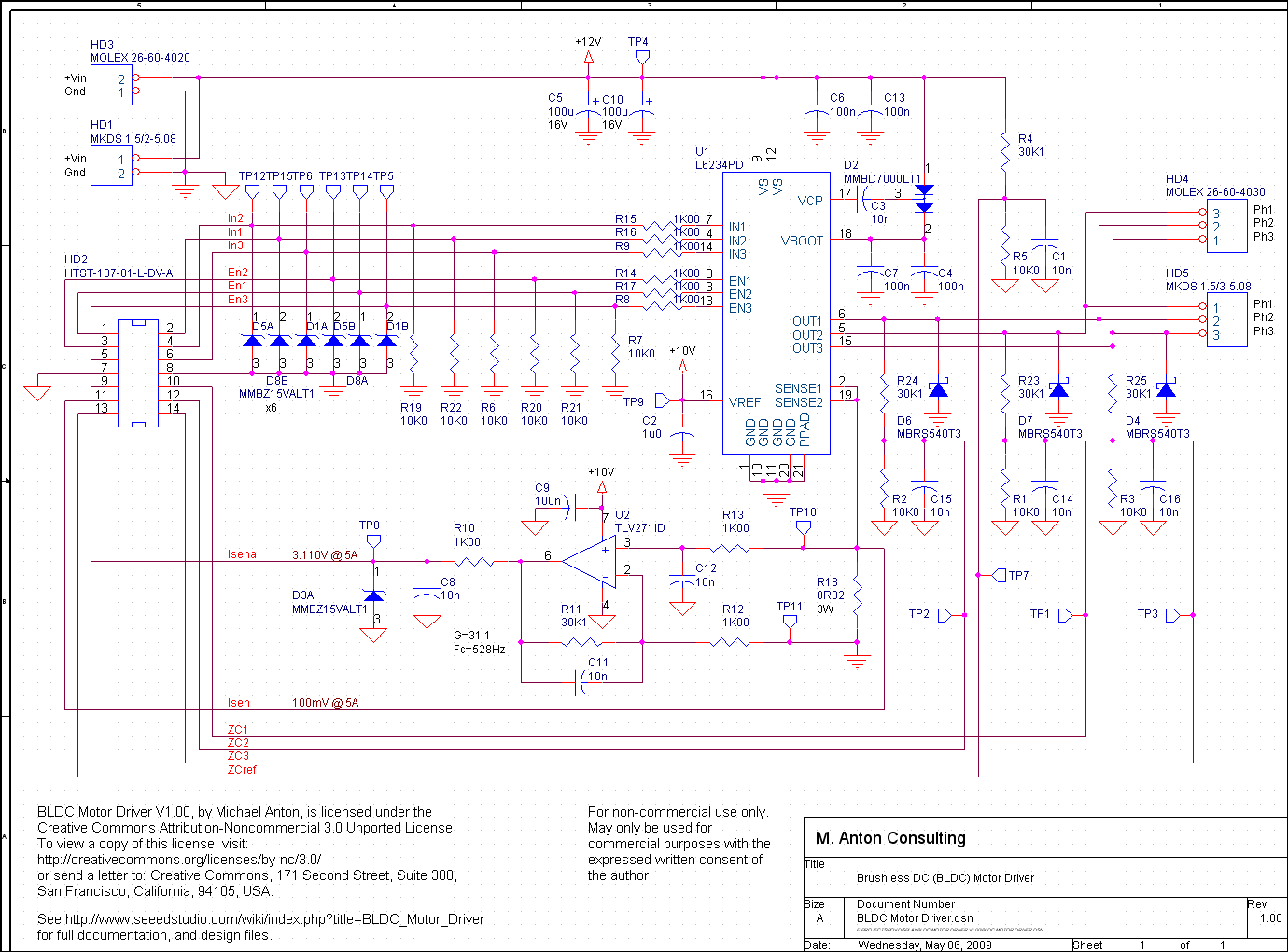1288x952 pixels.
Task: Click the 'BLDC Motor Driver.dsn' document number
Action: click(x=915, y=918)
